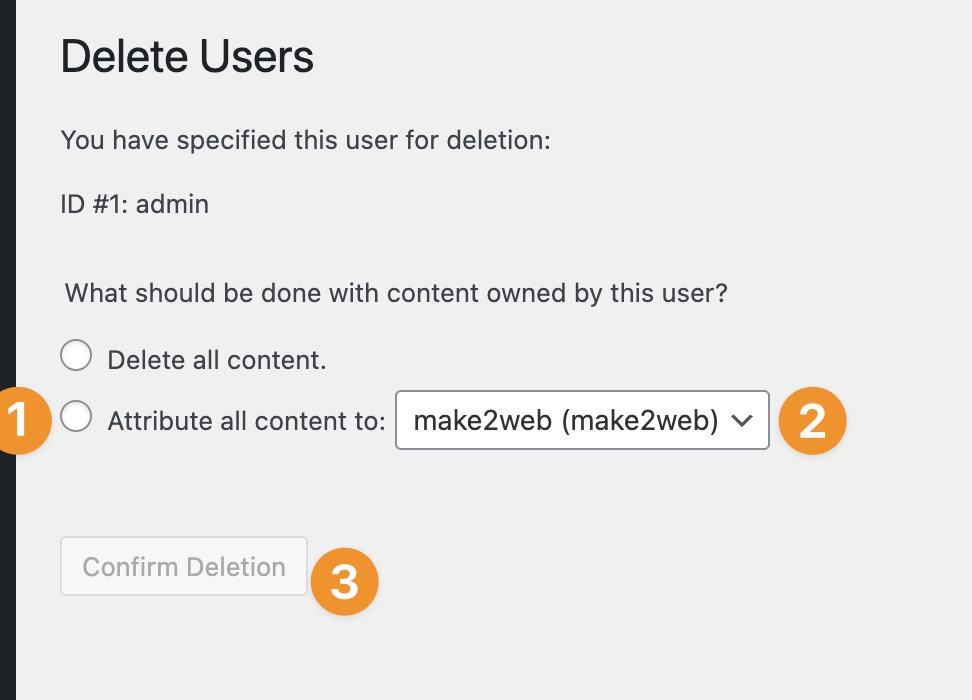This screenshot has height=700, width=972.
Task: Open the make2web user dropdown
Action: click(x=582, y=420)
